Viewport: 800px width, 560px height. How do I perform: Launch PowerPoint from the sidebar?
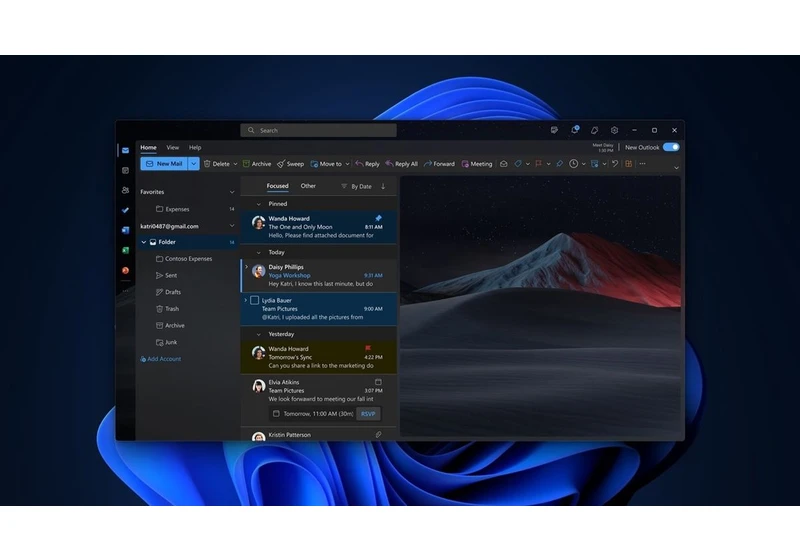(126, 270)
